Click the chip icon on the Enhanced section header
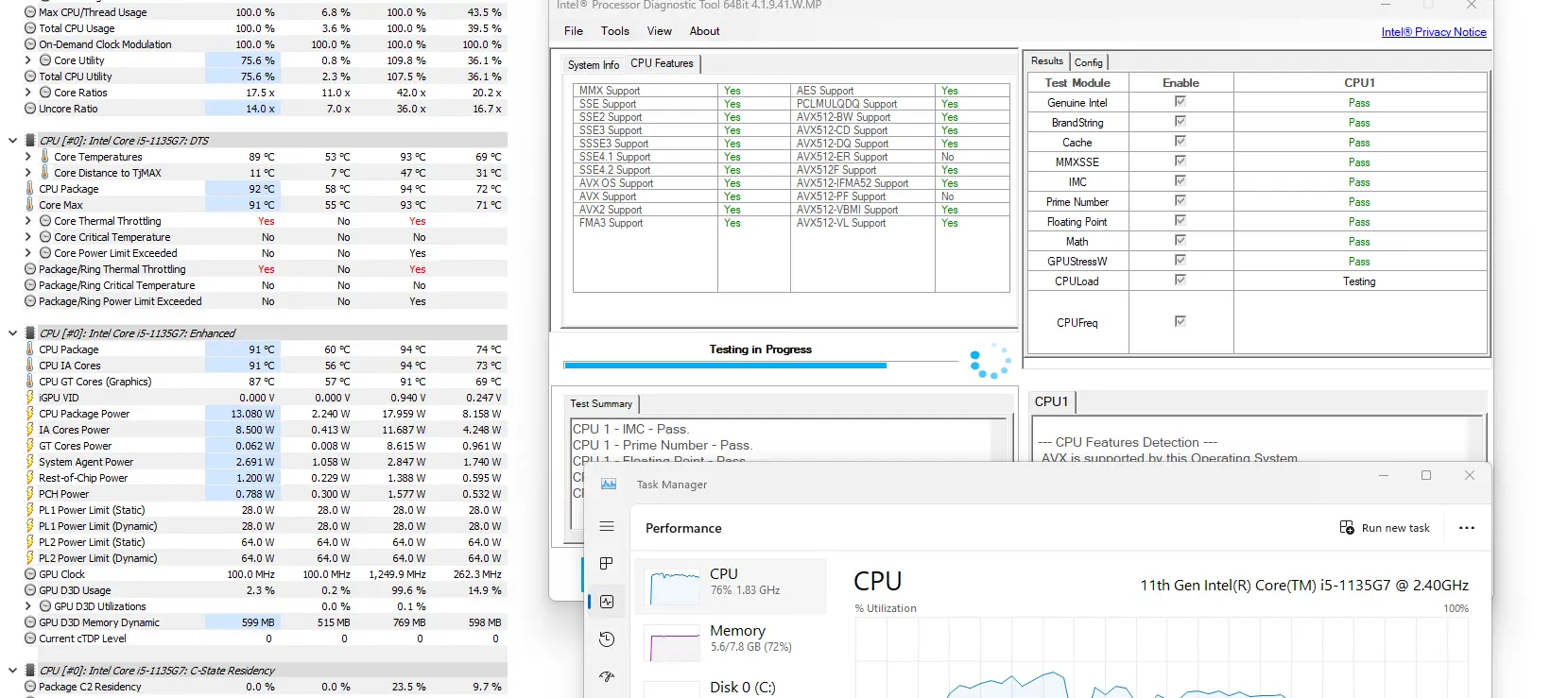1568x698 pixels. click(x=30, y=333)
